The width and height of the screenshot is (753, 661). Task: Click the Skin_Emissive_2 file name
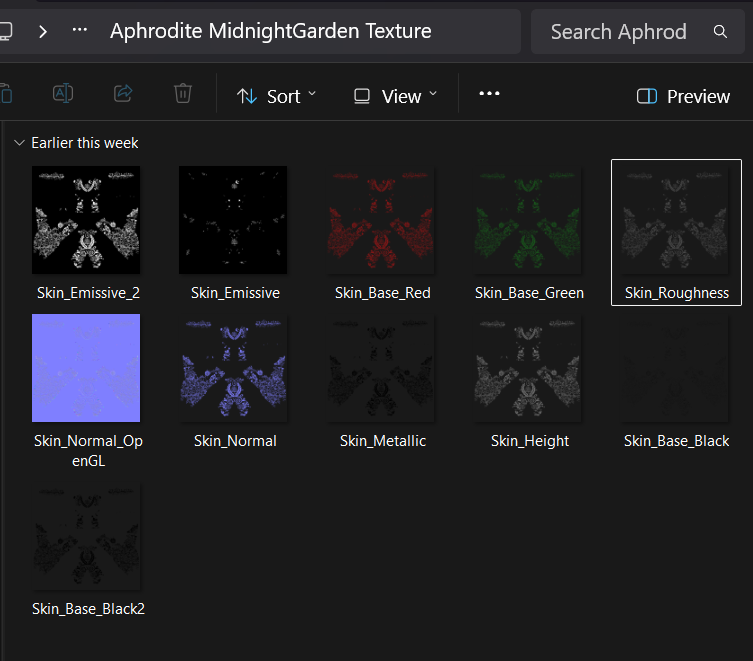pos(88,293)
